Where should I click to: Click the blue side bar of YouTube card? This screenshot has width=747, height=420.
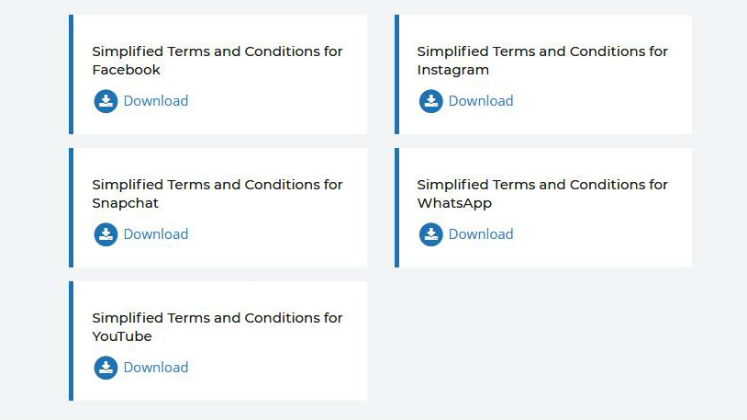tap(71, 340)
